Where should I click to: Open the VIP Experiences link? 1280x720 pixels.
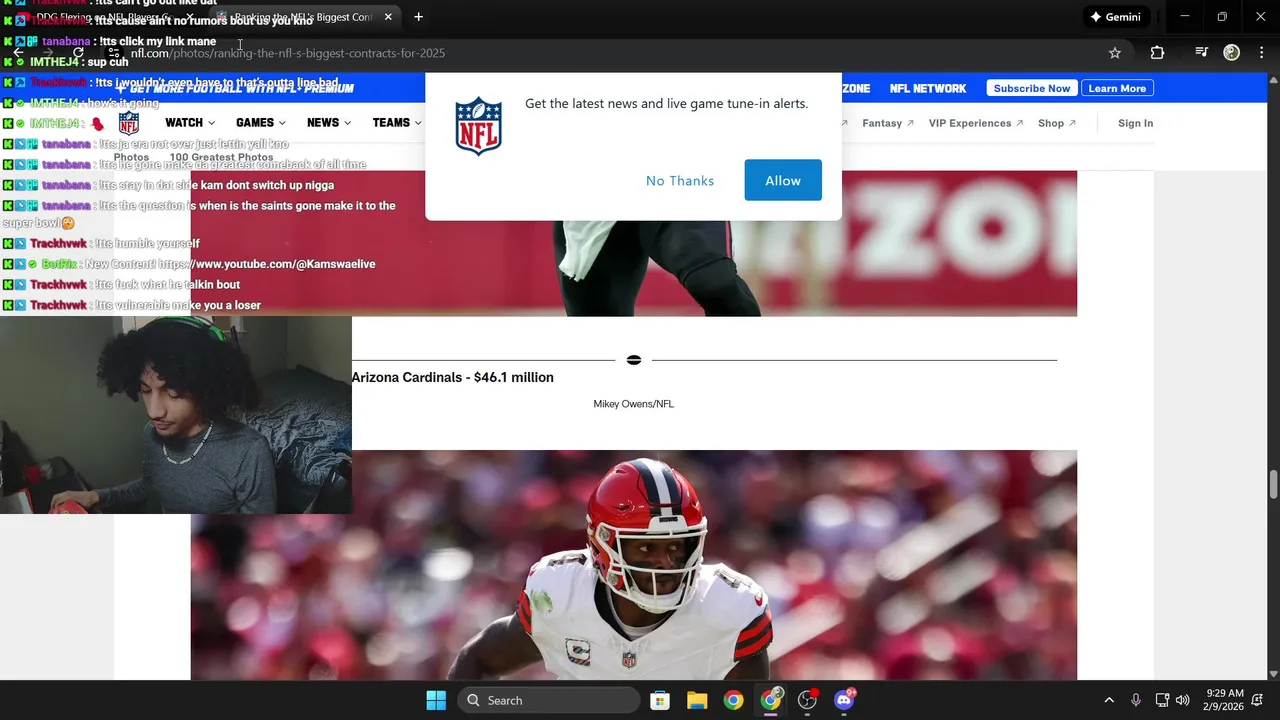(976, 123)
